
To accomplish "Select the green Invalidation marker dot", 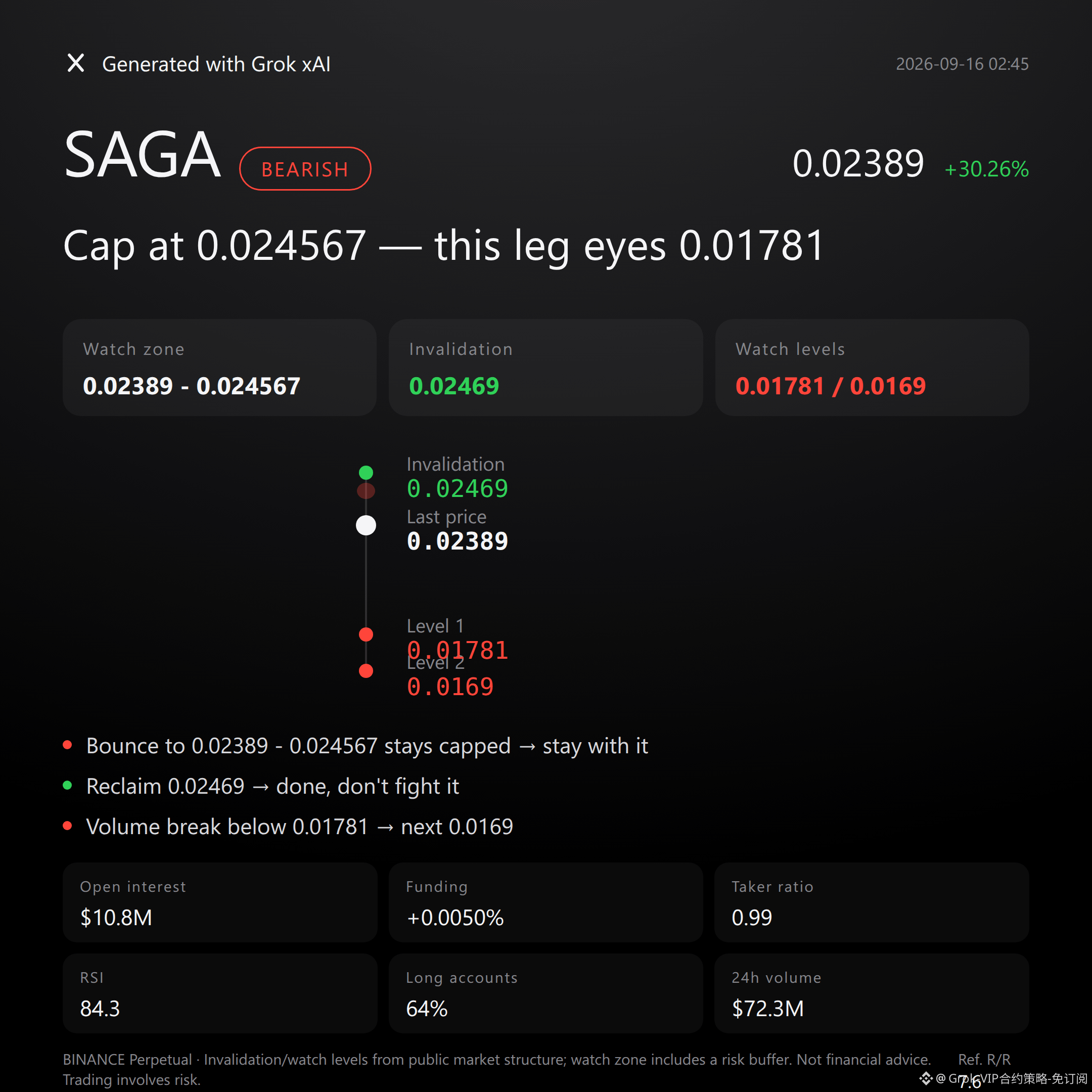I will (x=366, y=473).
